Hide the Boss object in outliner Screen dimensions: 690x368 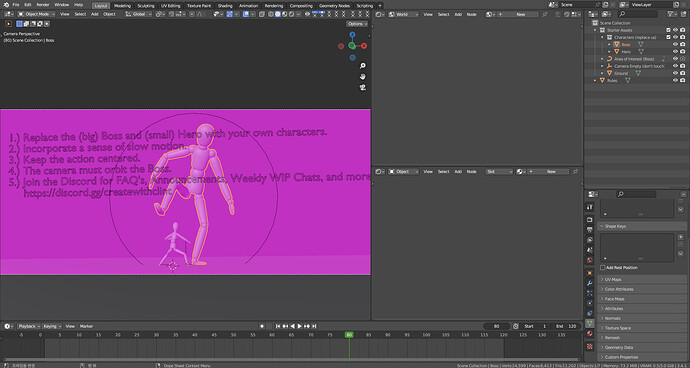[x=675, y=44]
